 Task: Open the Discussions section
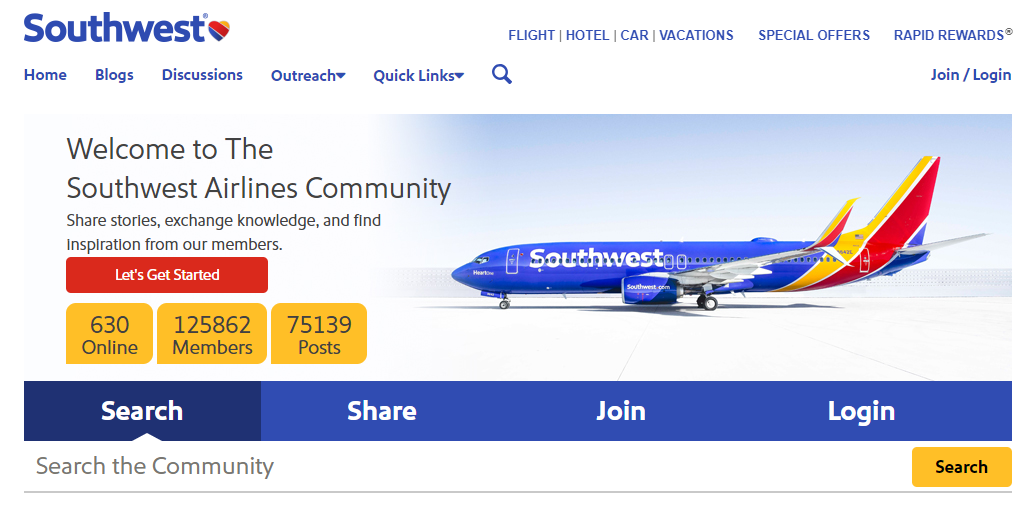(x=202, y=75)
